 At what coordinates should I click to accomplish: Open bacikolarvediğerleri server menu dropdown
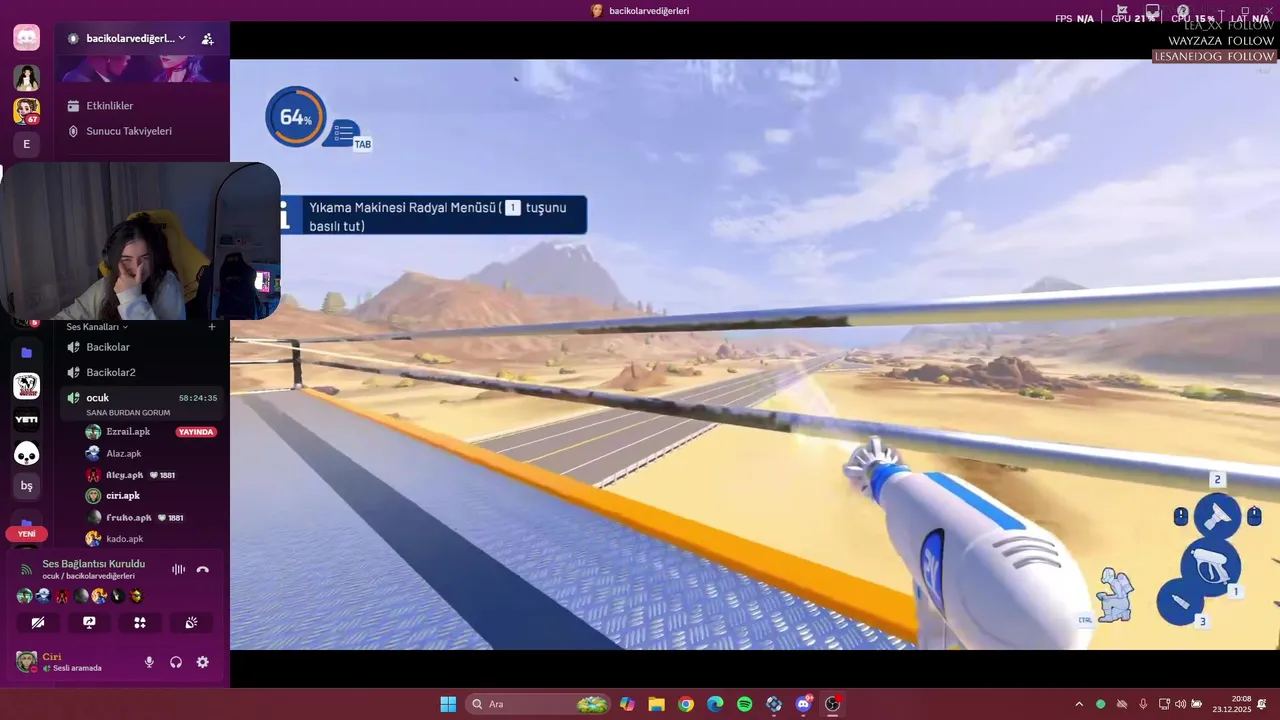(127, 38)
